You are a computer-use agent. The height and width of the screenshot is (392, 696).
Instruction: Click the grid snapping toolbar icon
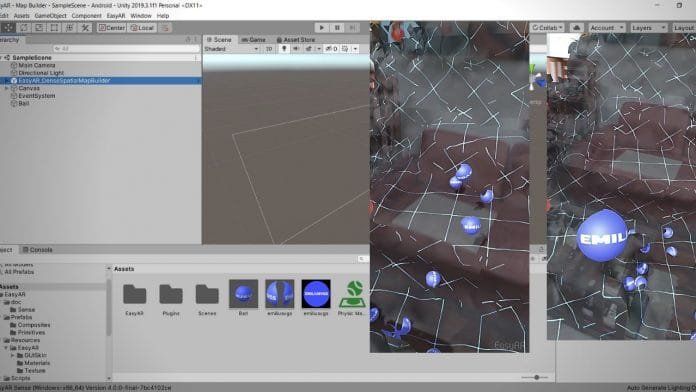tap(165, 28)
